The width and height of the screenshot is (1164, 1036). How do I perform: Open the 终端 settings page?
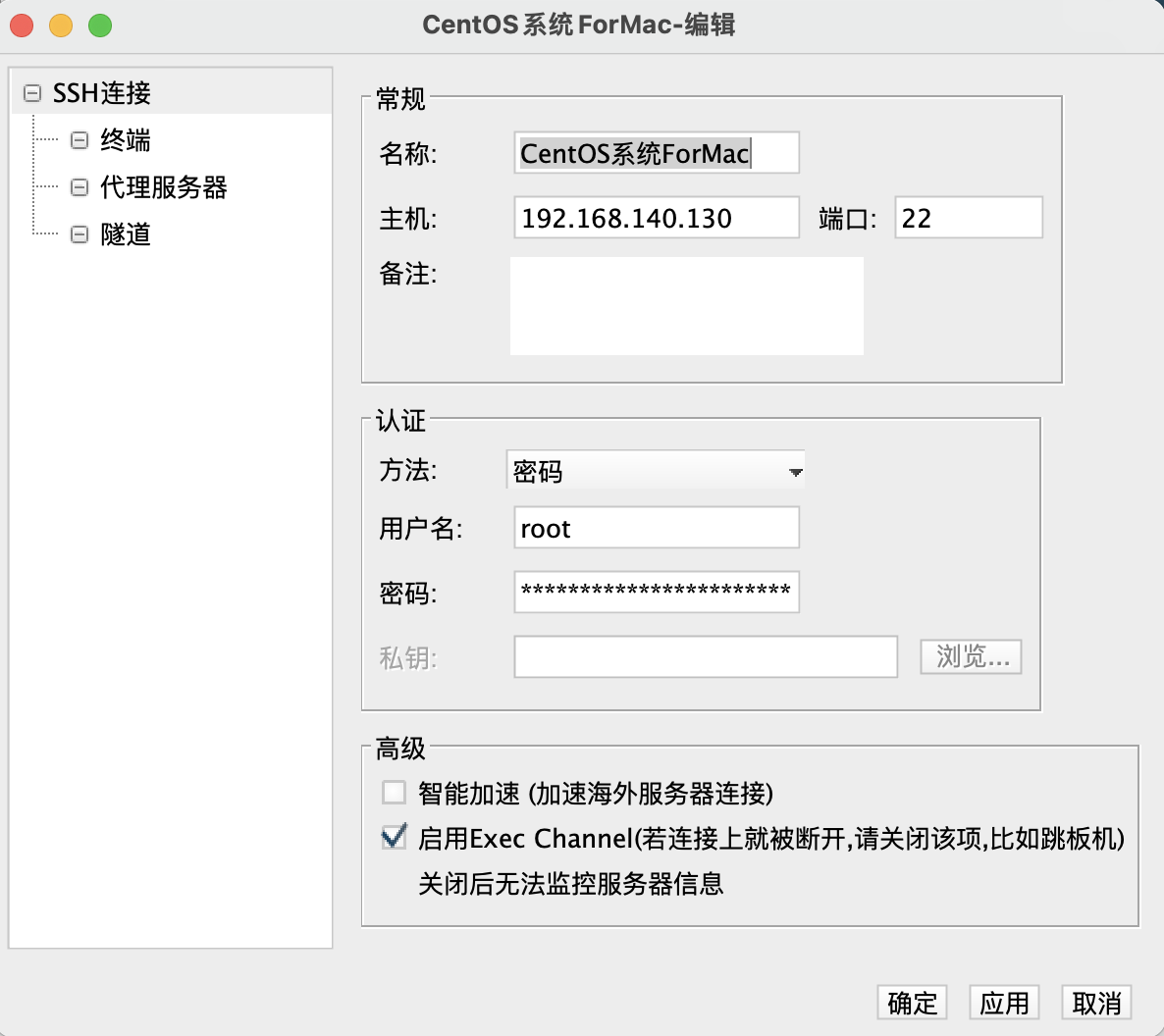(126, 140)
